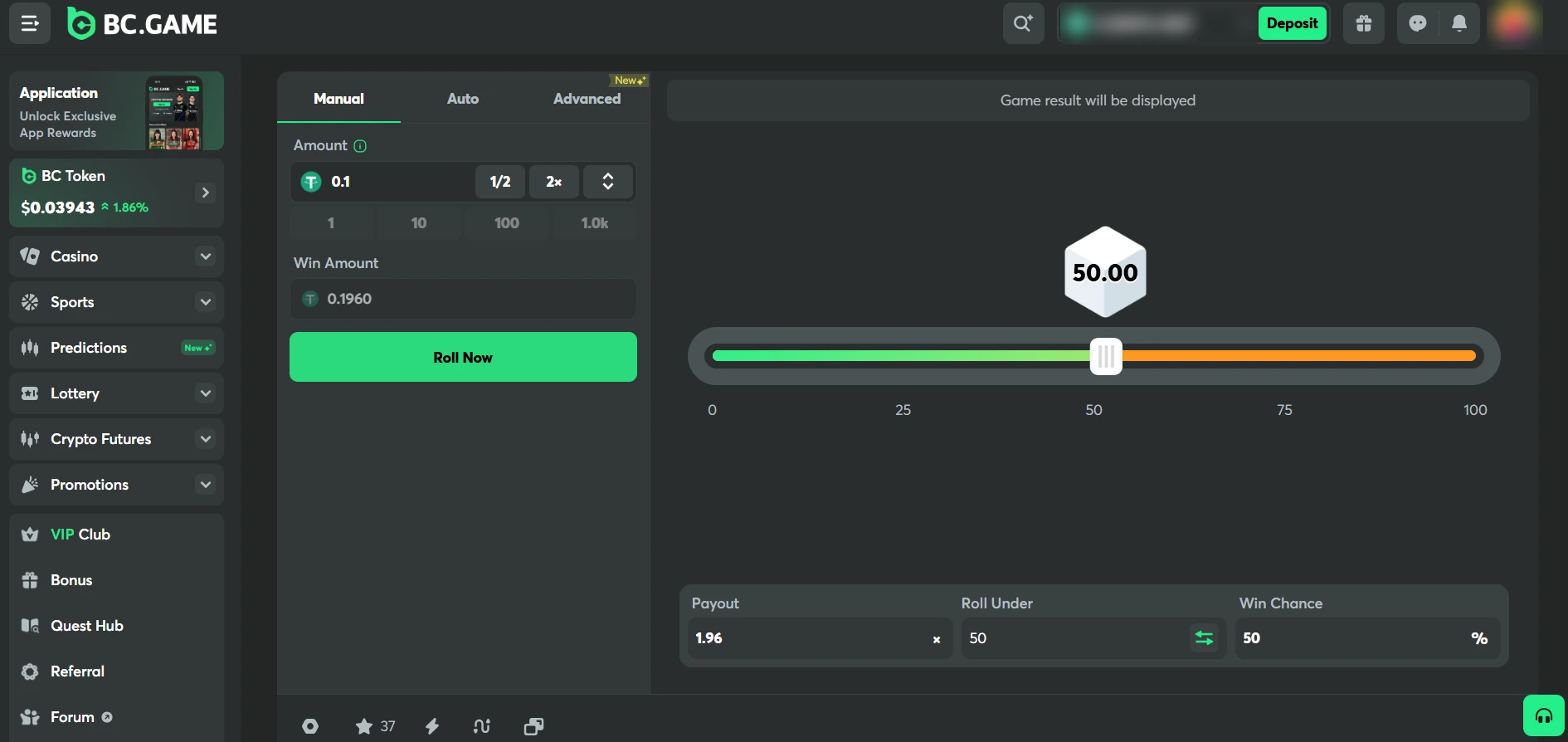
Task: Click the Deposit button
Action: click(x=1292, y=23)
